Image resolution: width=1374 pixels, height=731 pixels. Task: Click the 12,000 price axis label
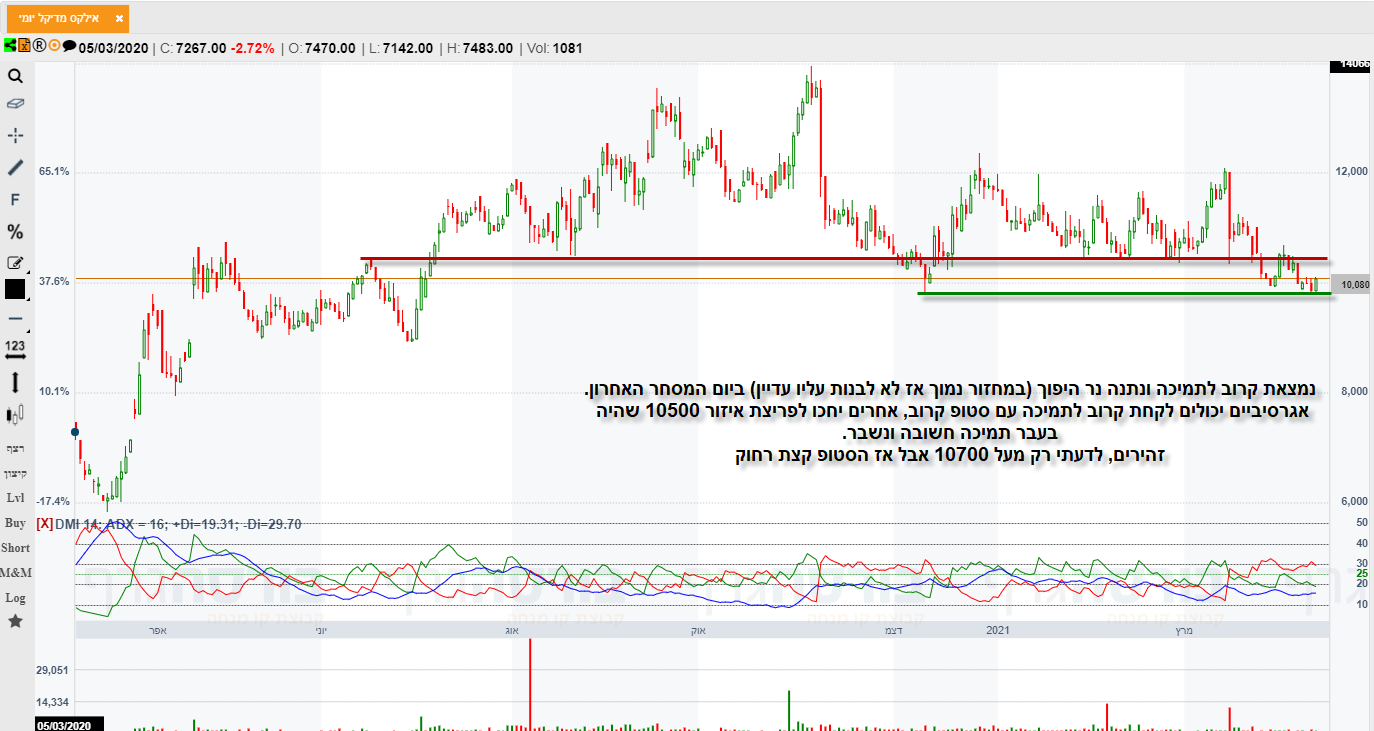[x=1351, y=171]
